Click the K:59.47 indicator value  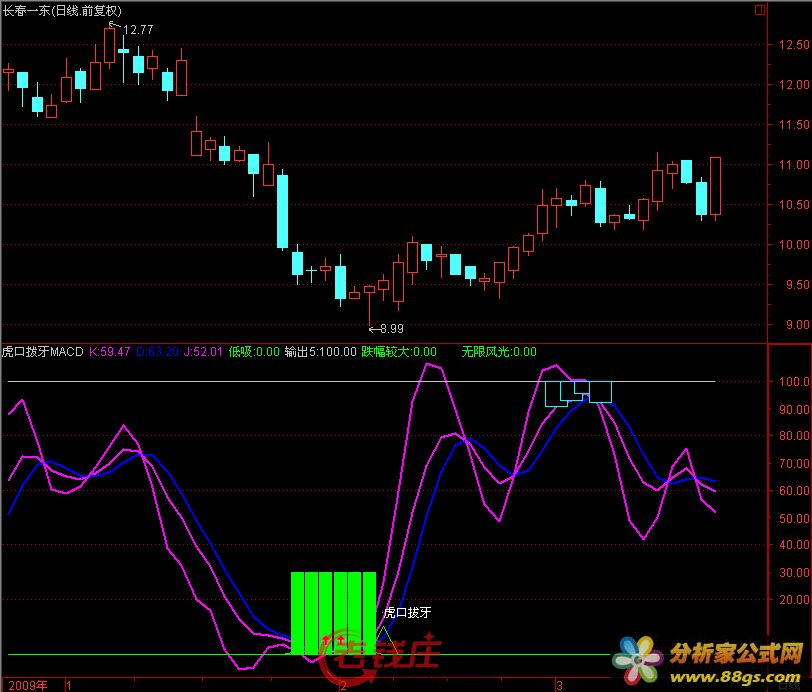109,352
